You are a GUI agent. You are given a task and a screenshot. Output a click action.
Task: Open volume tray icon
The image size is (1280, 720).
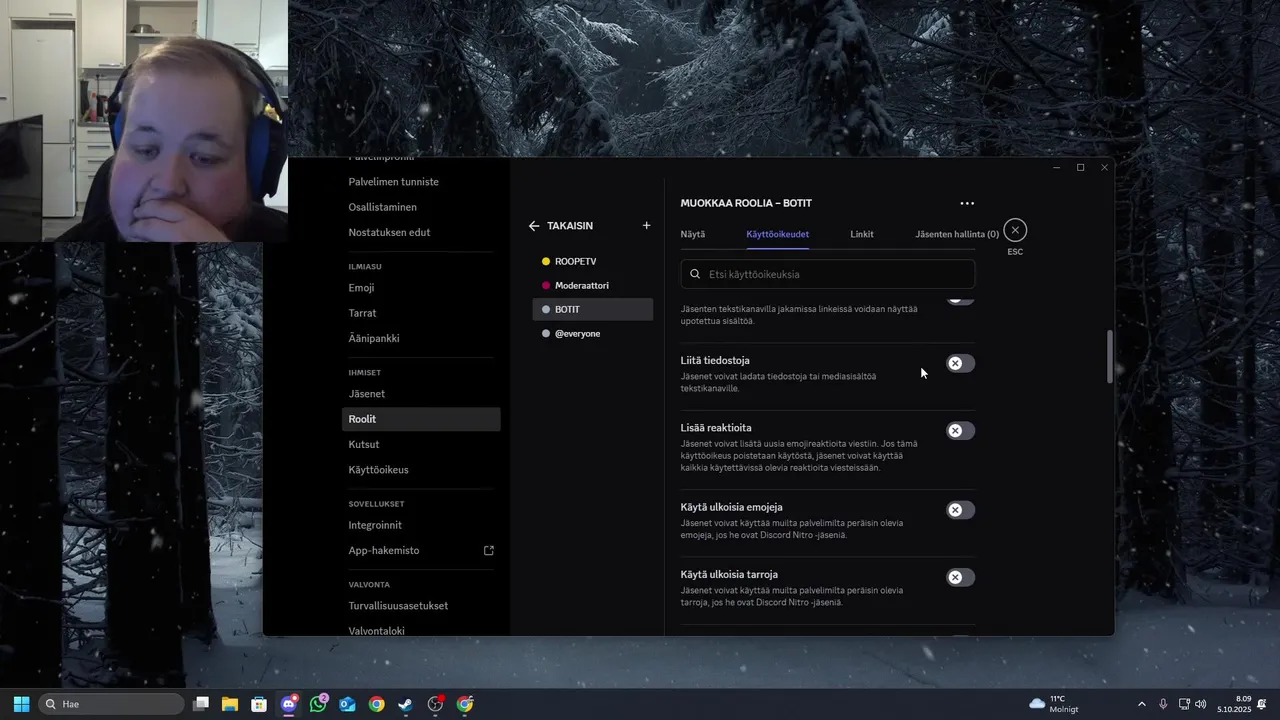point(1201,704)
